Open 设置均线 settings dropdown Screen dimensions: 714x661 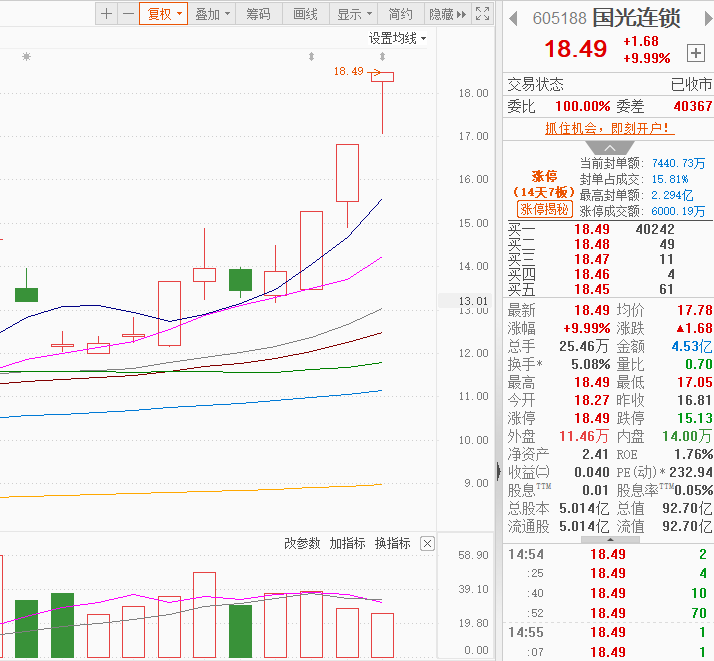[397, 38]
